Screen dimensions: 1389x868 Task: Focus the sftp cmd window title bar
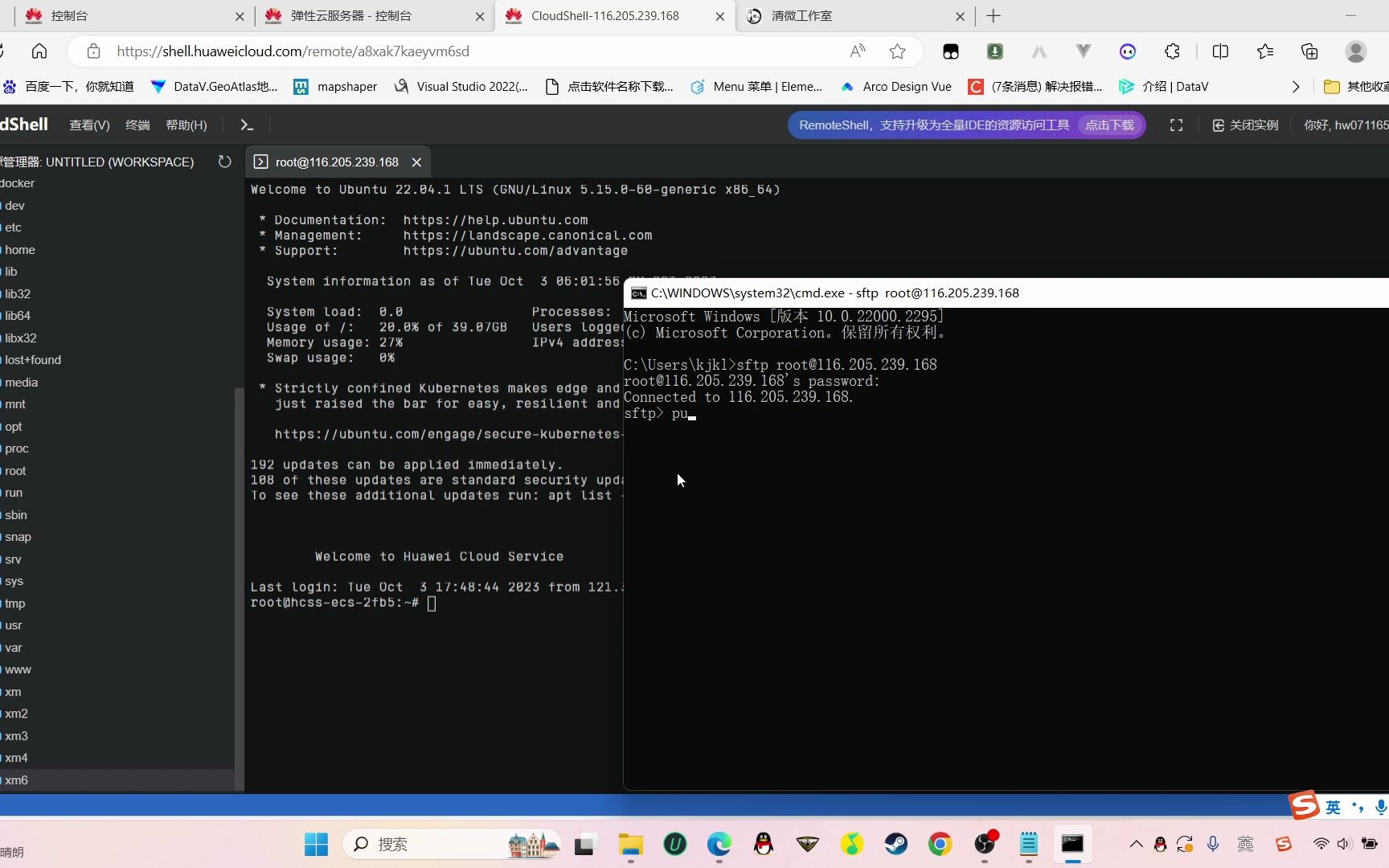(x=1006, y=293)
